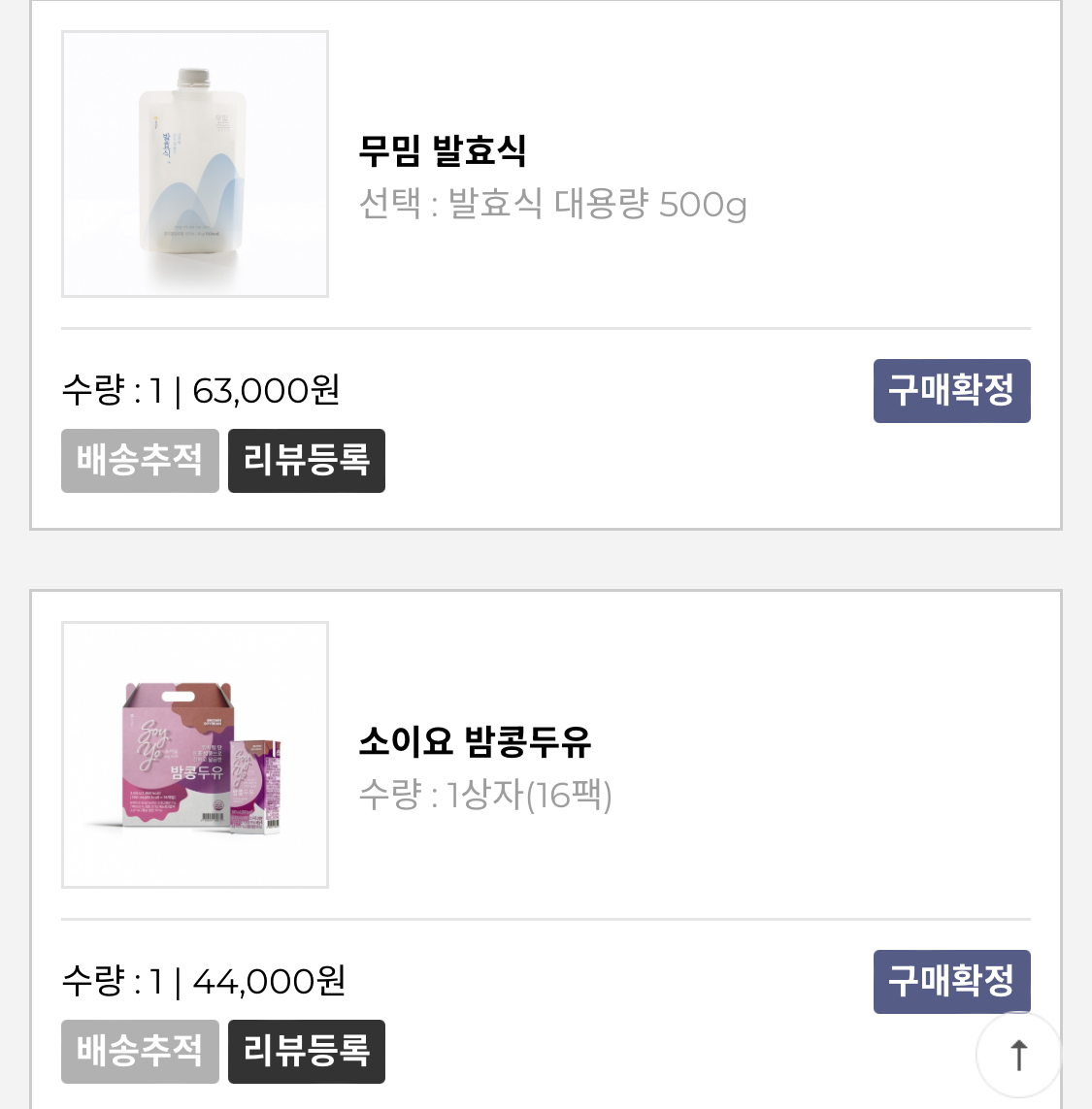Click the 44,000원 price text
This screenshot has height=1109, width=1092.
coord(269,982)
